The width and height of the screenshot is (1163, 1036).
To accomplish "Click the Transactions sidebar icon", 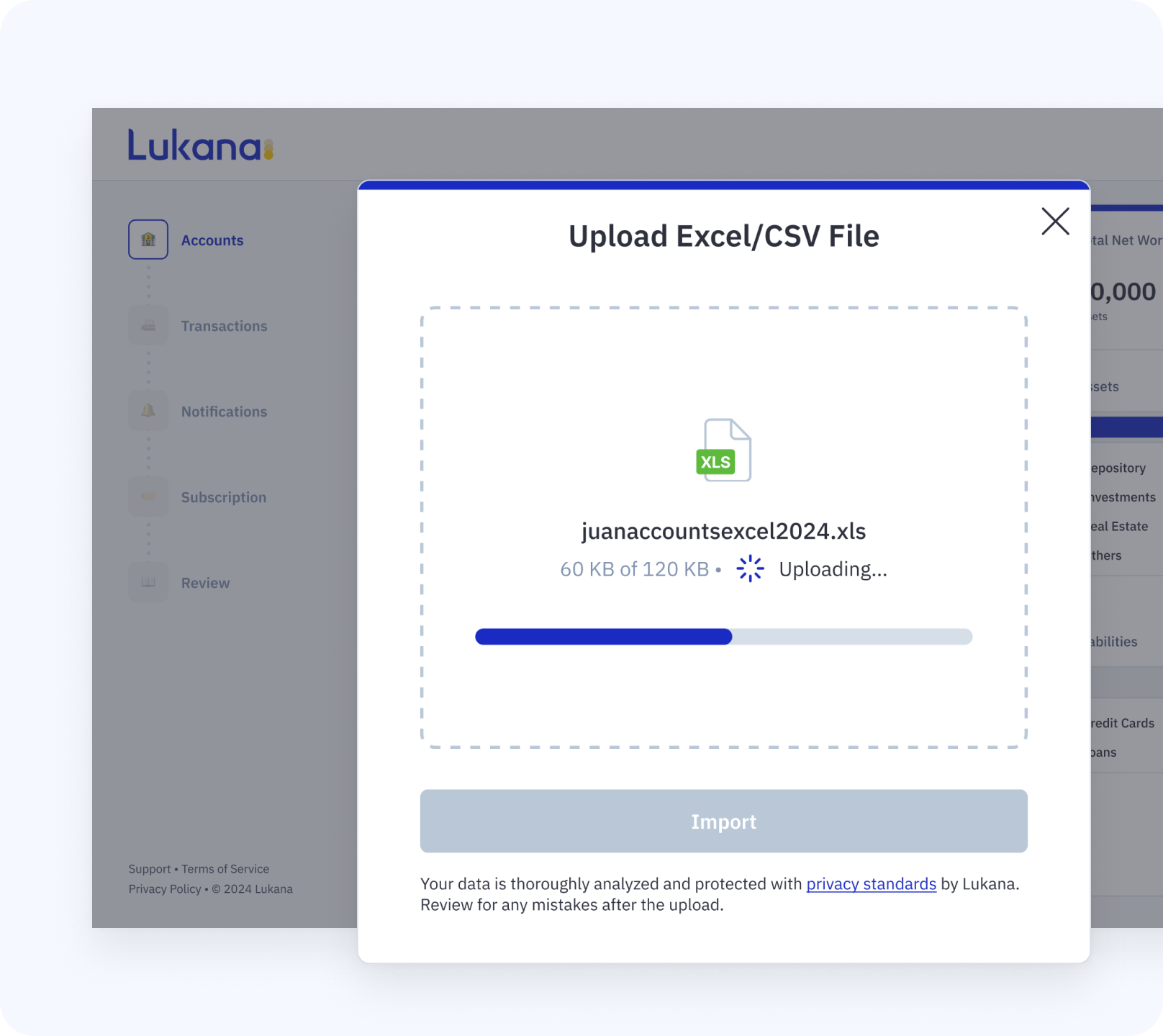I will [148, 325].
